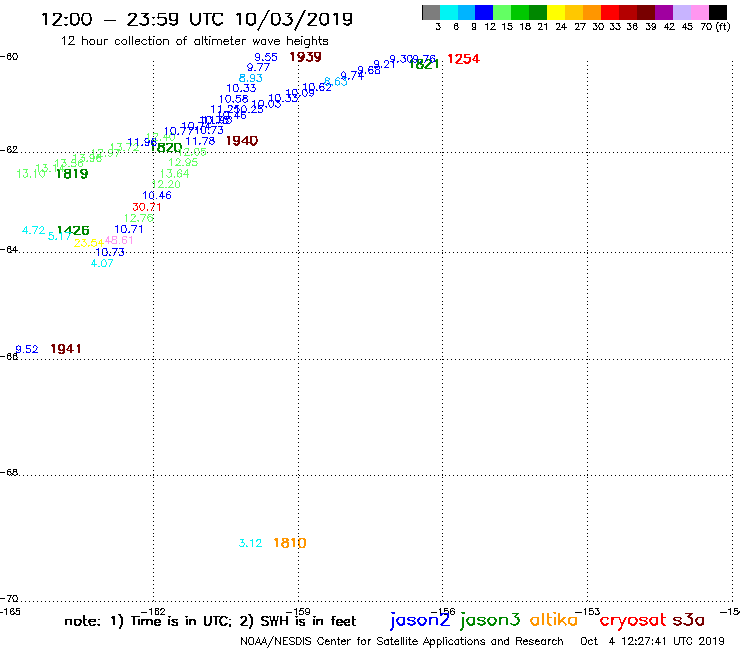Click the red cryosat pass time 1254

tap(463, 59)
